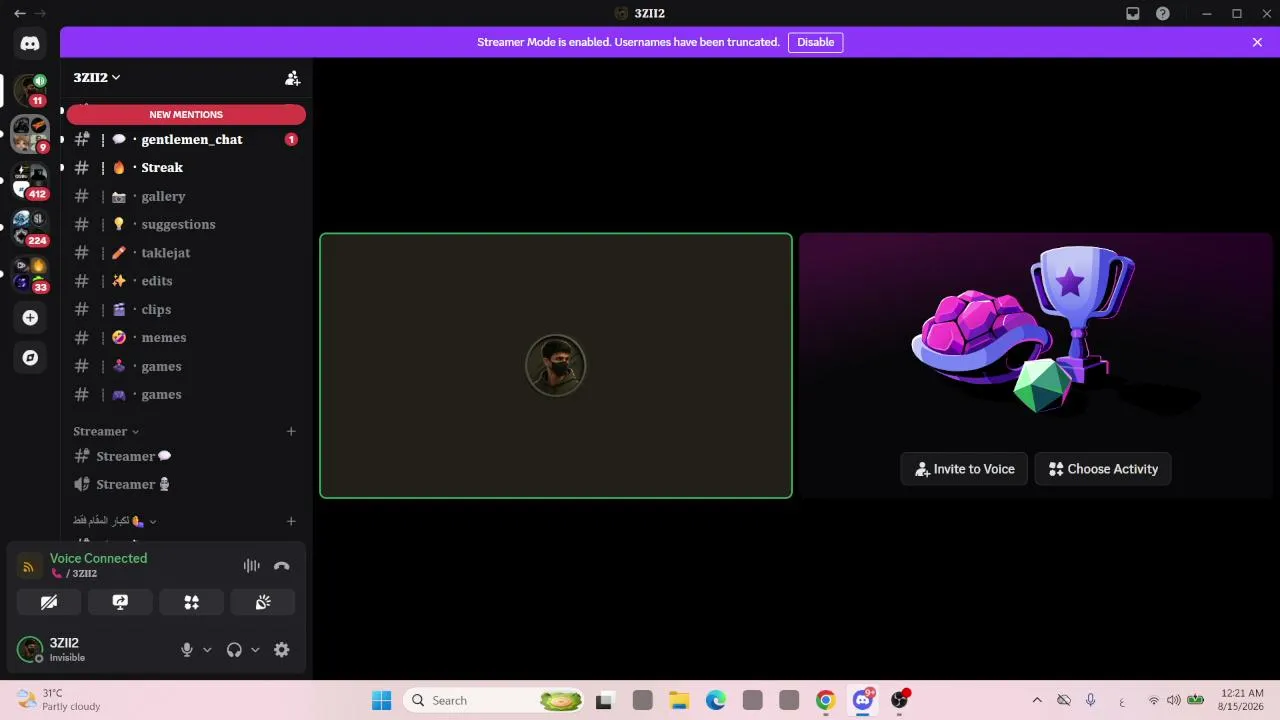Open headphone output options arrow

point(255,649)
